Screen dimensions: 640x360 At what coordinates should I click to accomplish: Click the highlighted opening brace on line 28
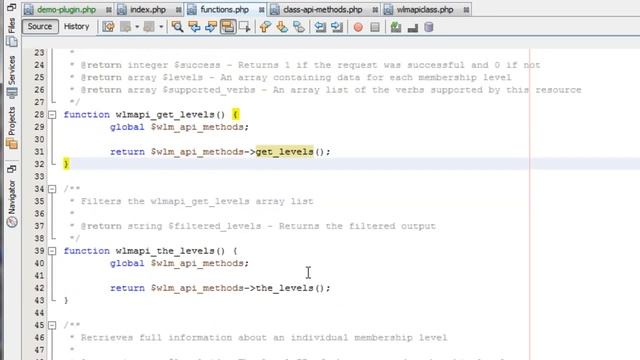coord(236,114)
